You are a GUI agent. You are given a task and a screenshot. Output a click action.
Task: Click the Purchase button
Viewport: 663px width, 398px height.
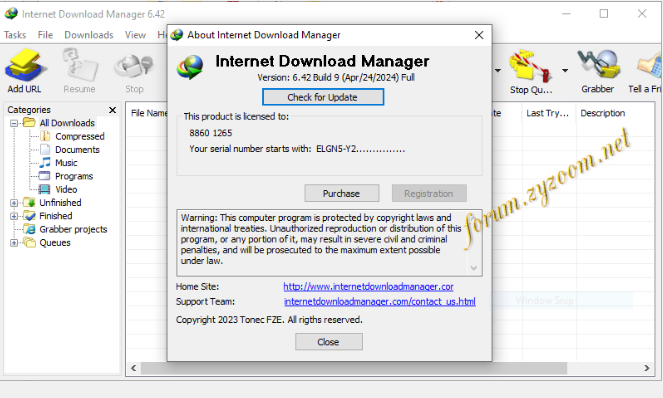(x=342, y=193)
